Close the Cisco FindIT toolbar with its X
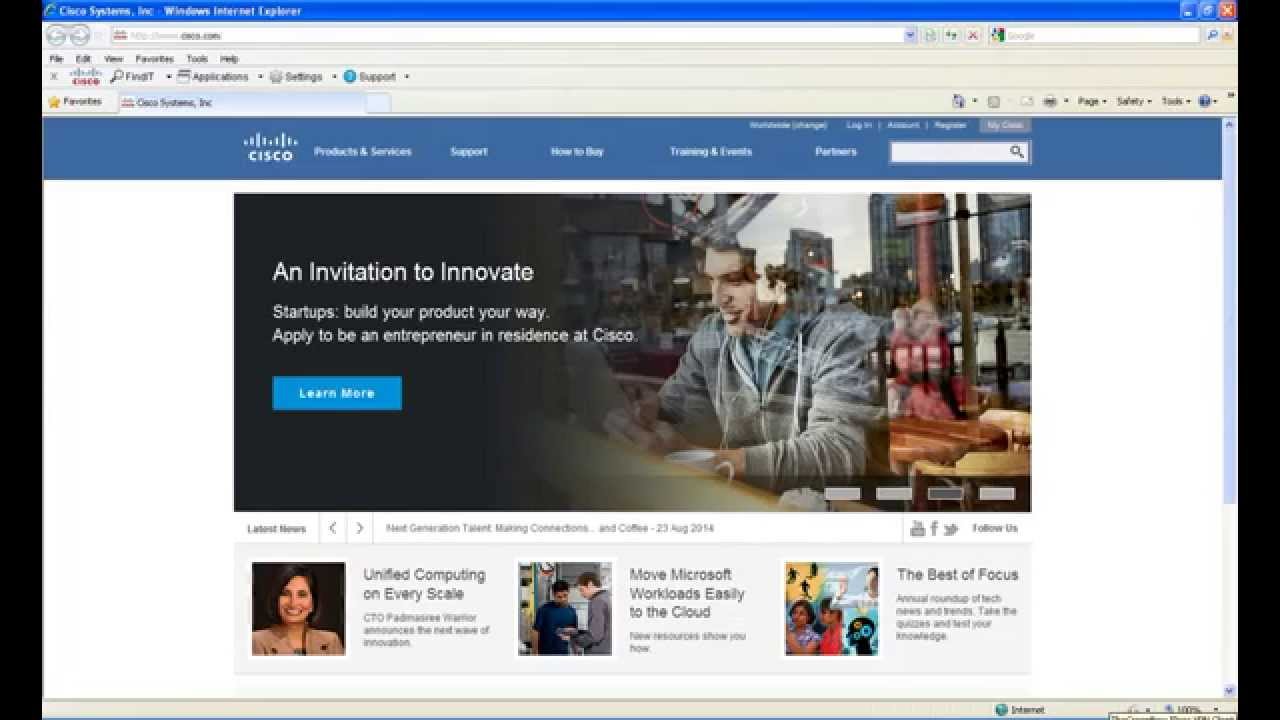 point(54,76)
